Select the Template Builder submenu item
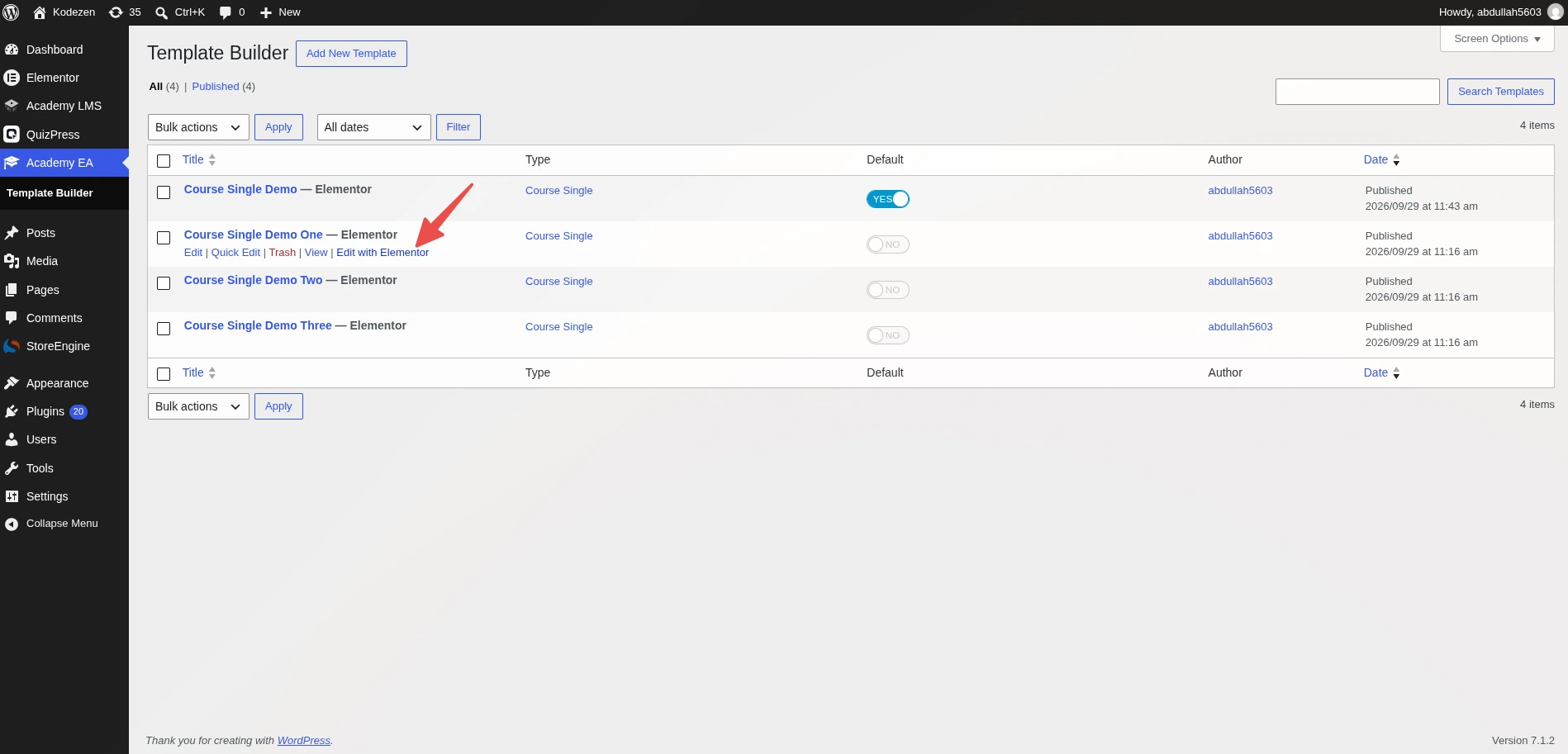1568x754 pixels. tap(50, 193)
